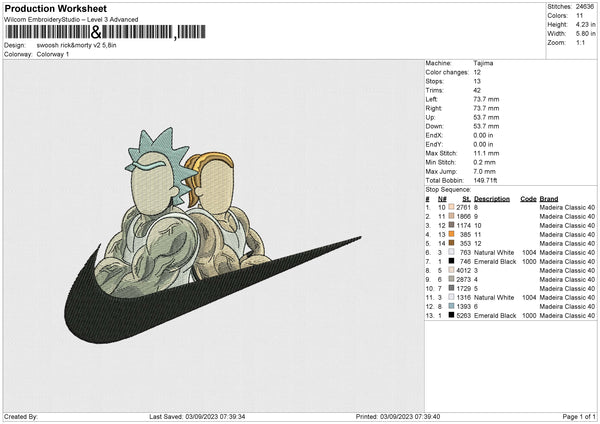
Task: Click the "Created By:" footer label
Action: (x=21, y=416)
